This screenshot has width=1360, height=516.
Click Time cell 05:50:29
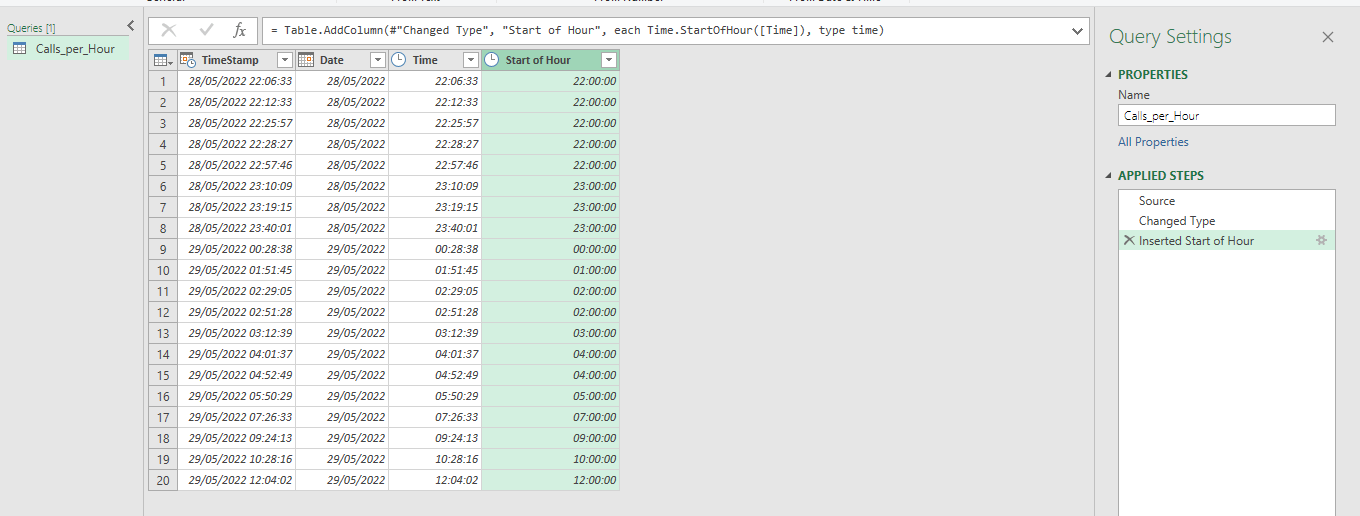[435, 396]
